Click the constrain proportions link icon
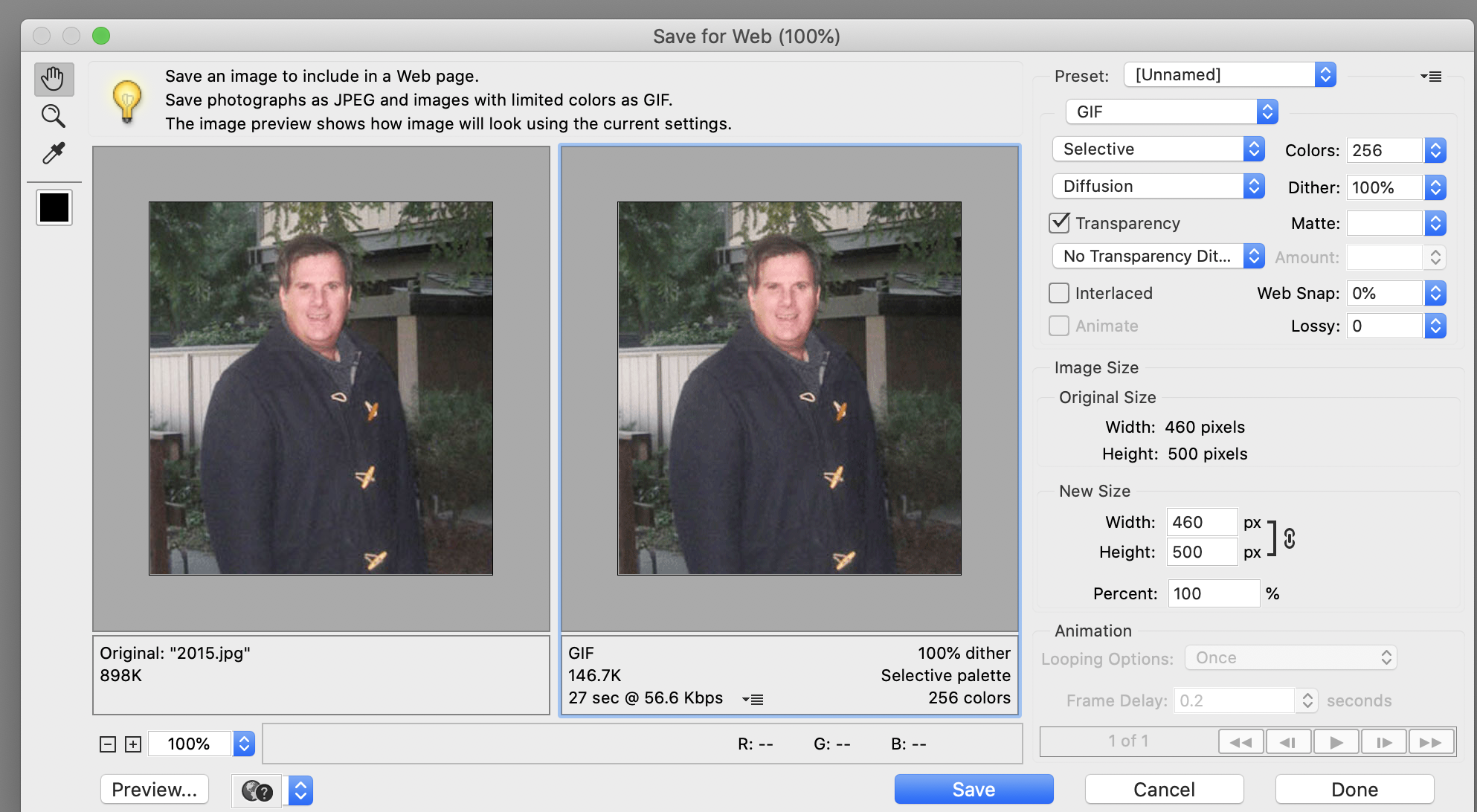1477x812 pixels. click(1290, 538)
